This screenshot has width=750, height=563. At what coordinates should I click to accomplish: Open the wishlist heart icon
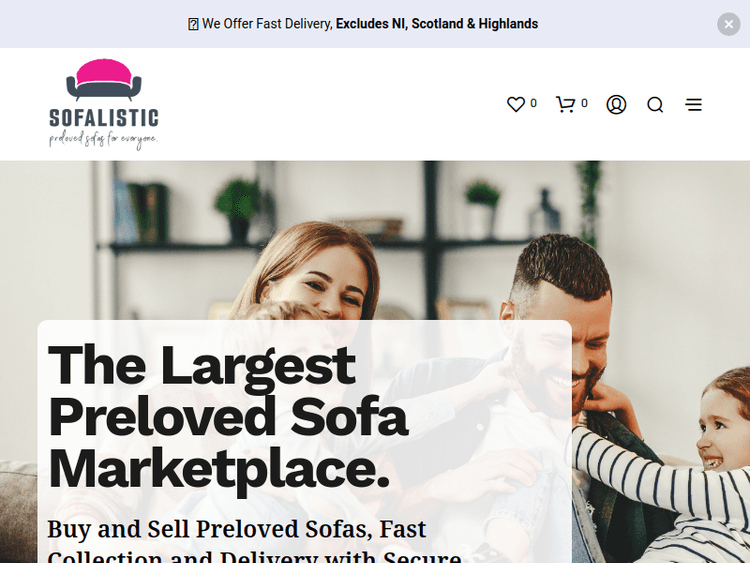[516, 104]
